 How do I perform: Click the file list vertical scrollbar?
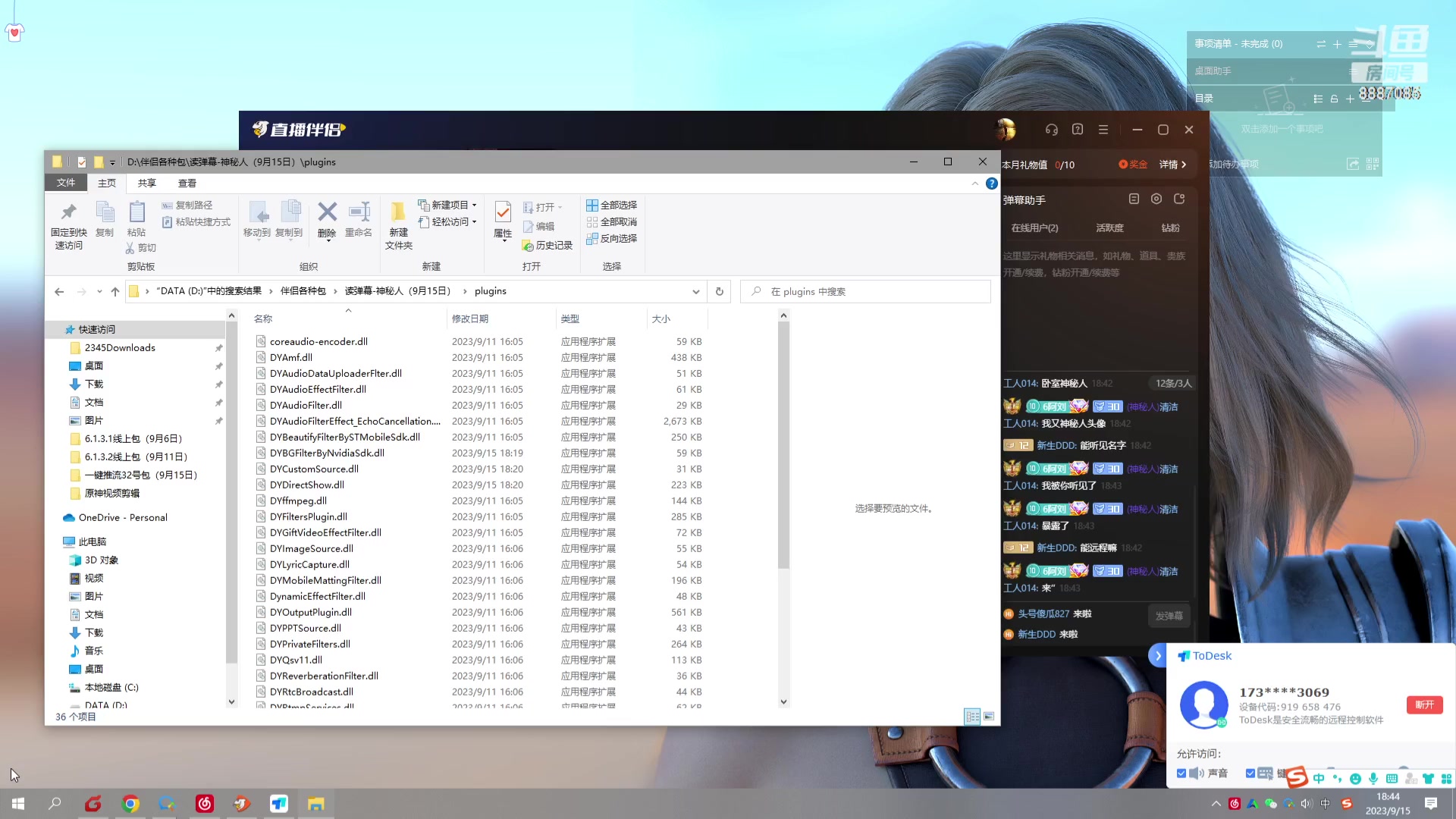(783, 444)
